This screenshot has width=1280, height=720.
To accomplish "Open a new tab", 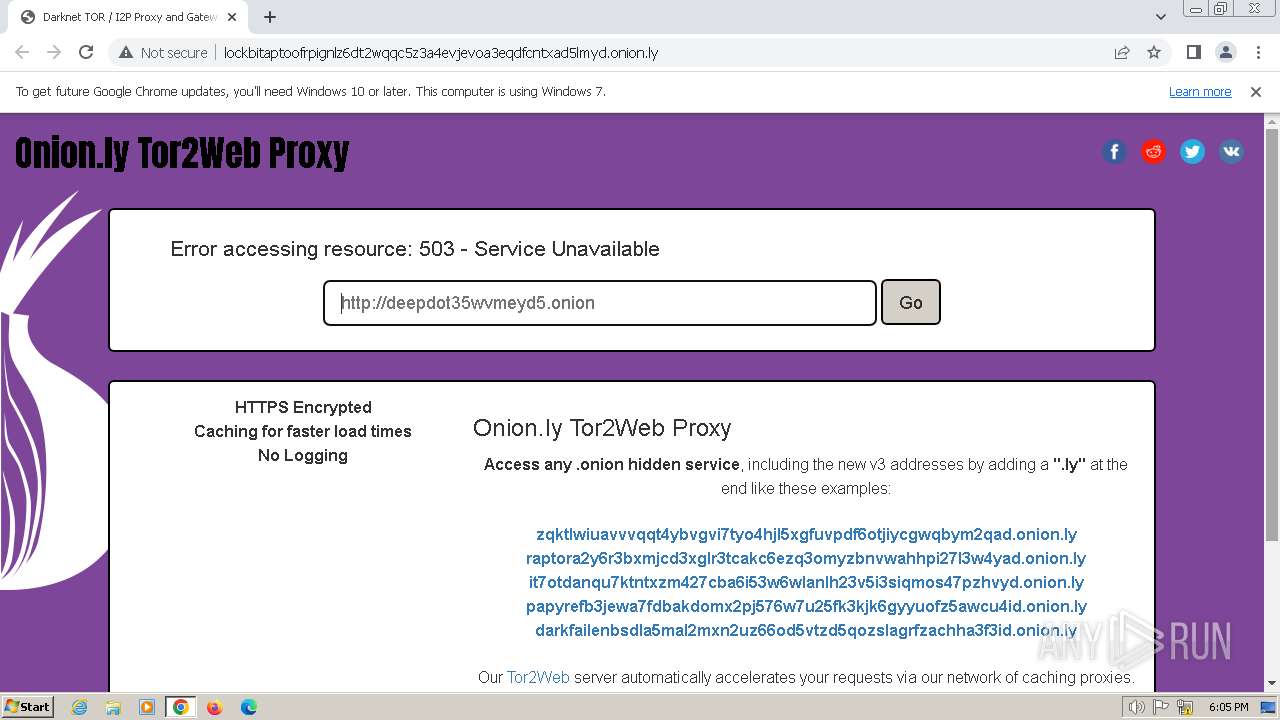I will 270,17.
